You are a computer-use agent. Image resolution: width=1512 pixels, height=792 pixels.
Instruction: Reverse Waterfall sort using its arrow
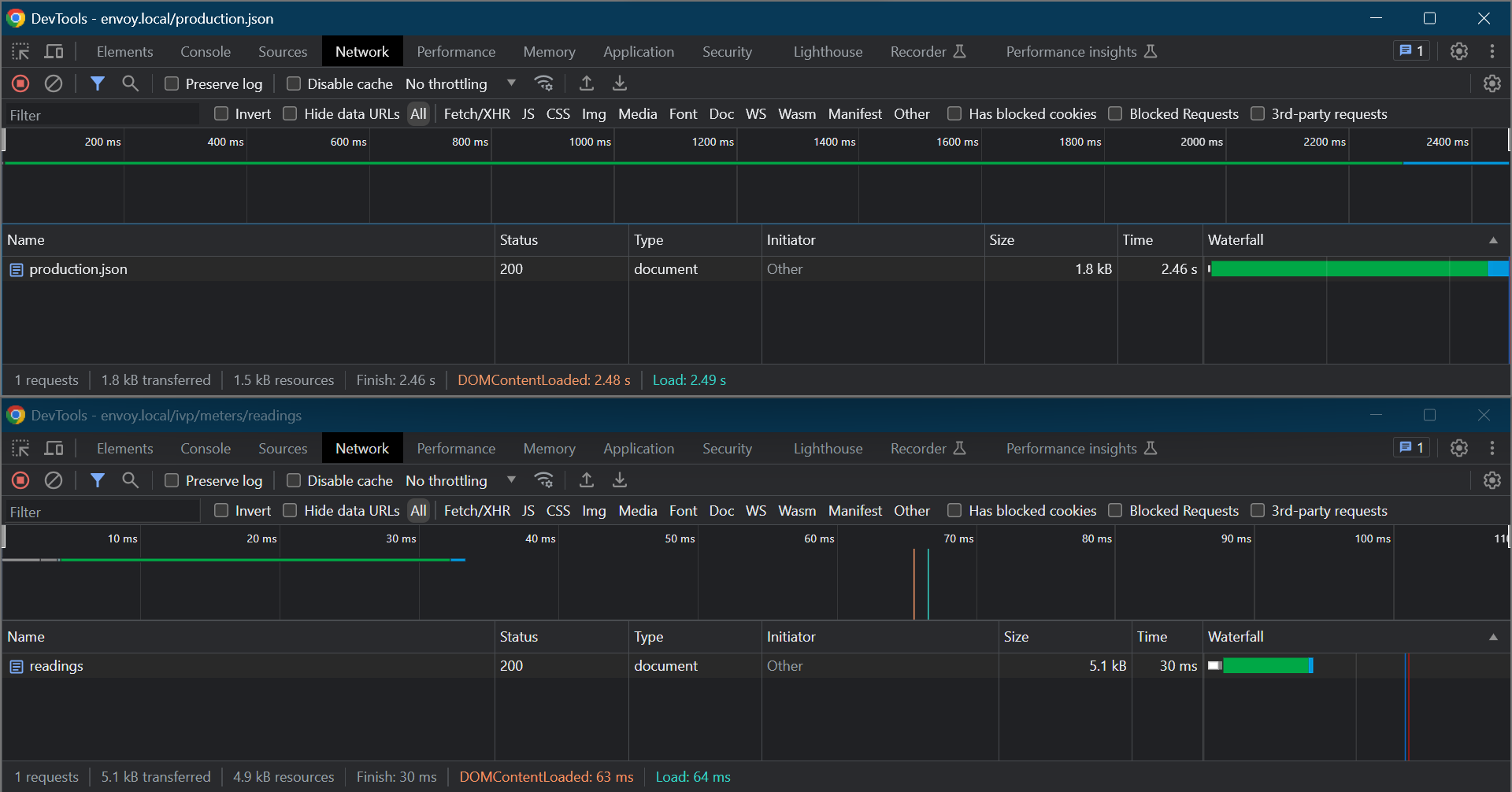point(1494,239)
